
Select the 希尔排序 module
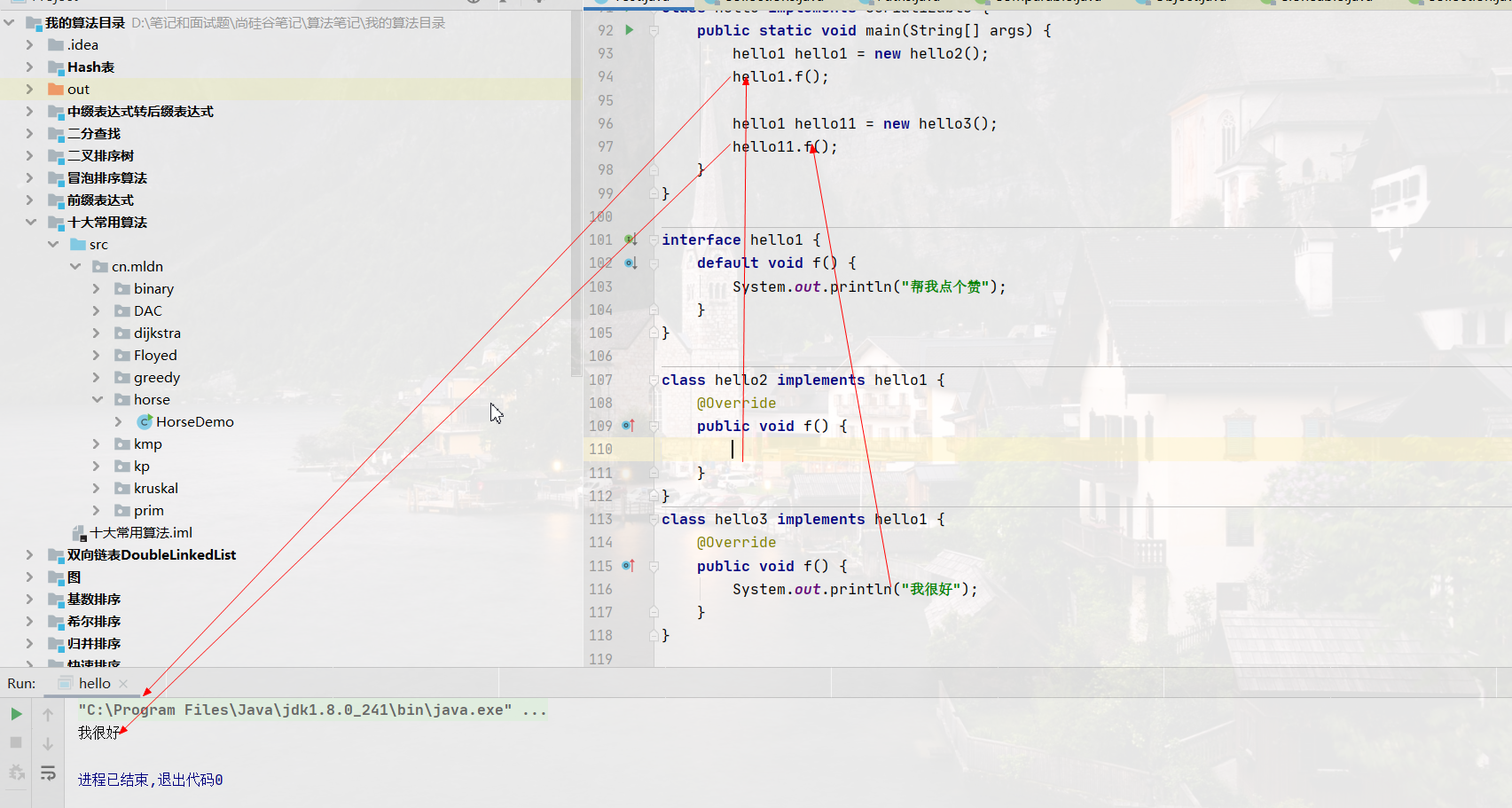[x=94, y=621]
